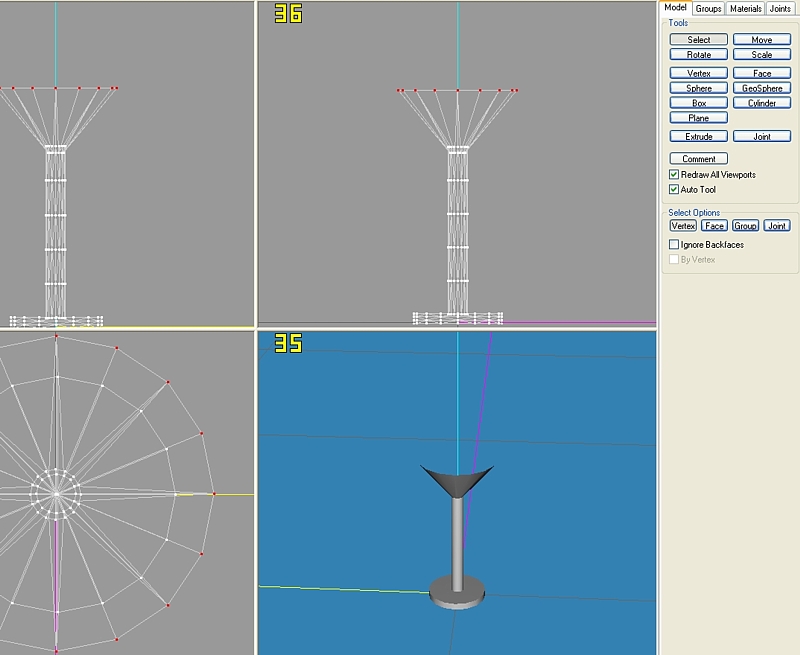Screen dimensions: 800x655
Task: Select the Box primitive tool
Action: [699, 103]
